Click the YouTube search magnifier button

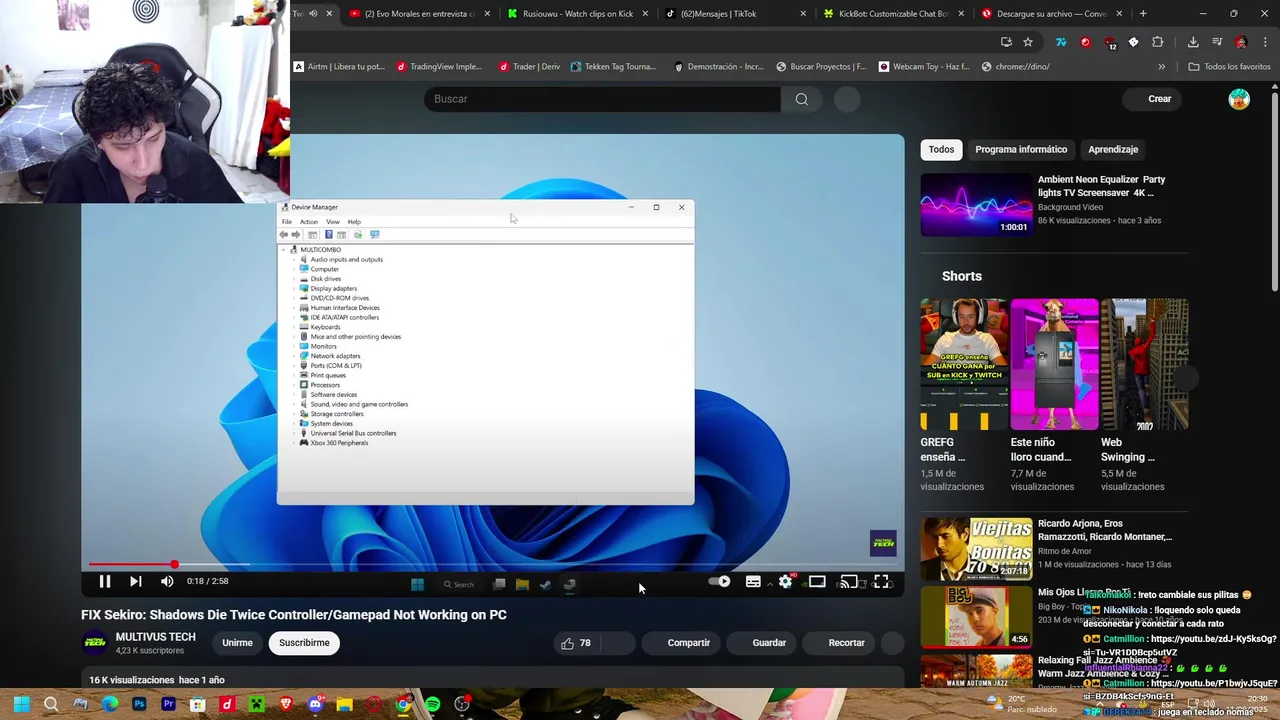pyautogui.click(x=802, y=99)
